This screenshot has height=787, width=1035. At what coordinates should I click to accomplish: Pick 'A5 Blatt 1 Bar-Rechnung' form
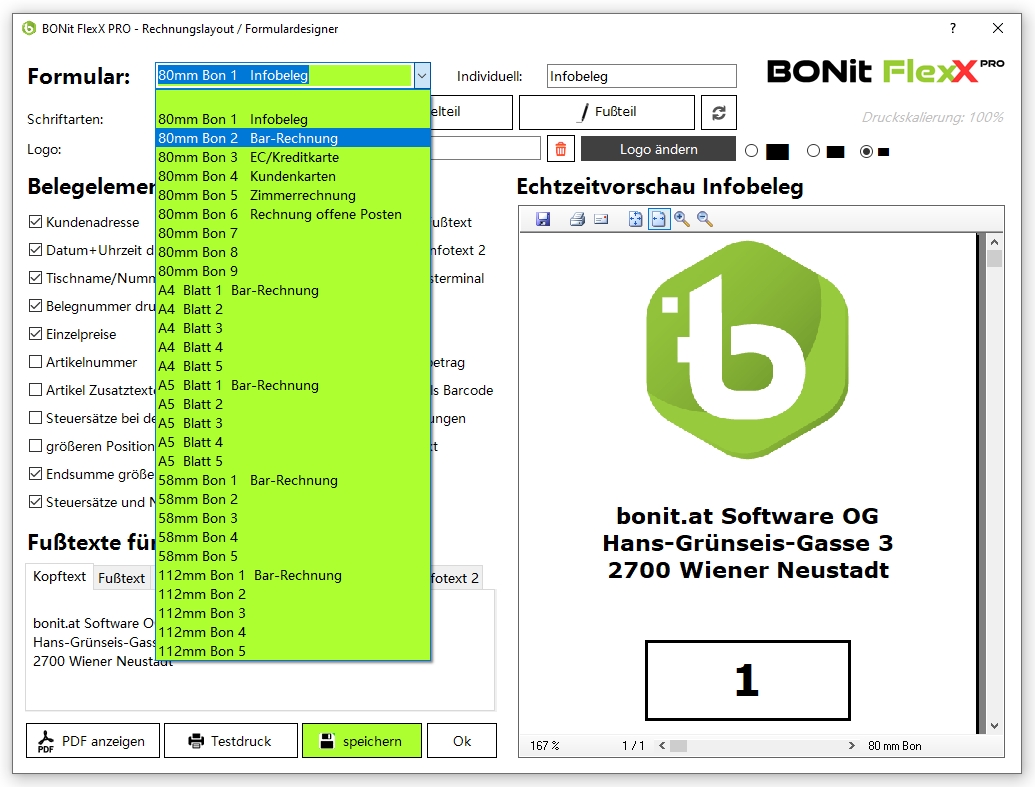coord(293,386)
